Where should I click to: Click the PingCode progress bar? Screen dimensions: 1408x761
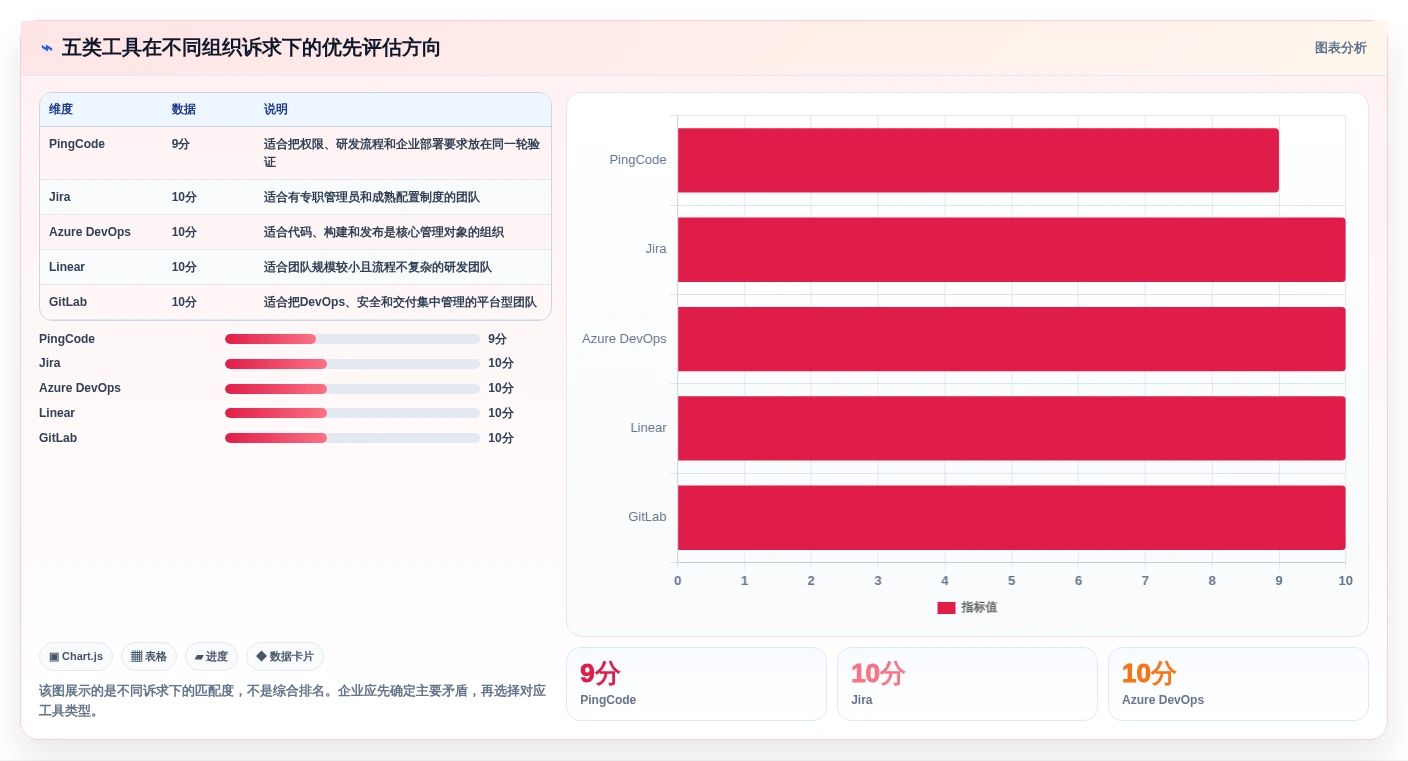352,339
